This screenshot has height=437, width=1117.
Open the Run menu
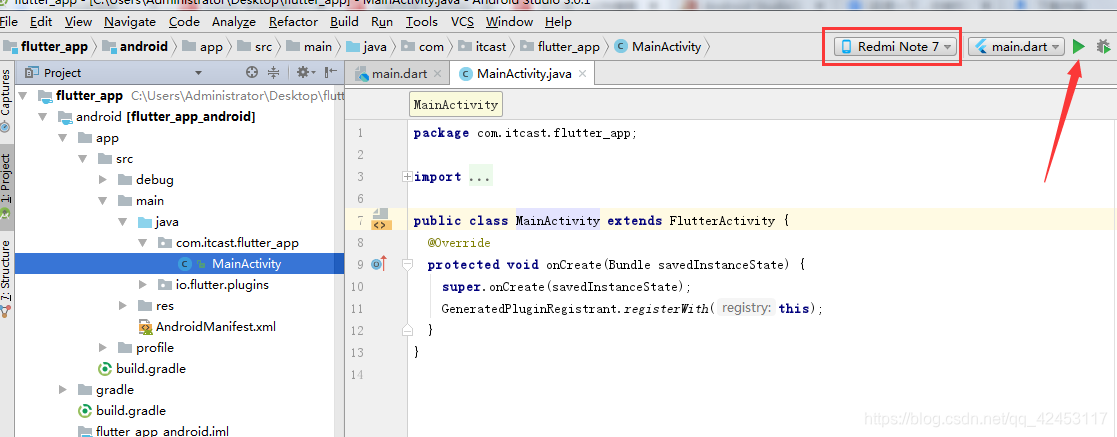point(382,22)
